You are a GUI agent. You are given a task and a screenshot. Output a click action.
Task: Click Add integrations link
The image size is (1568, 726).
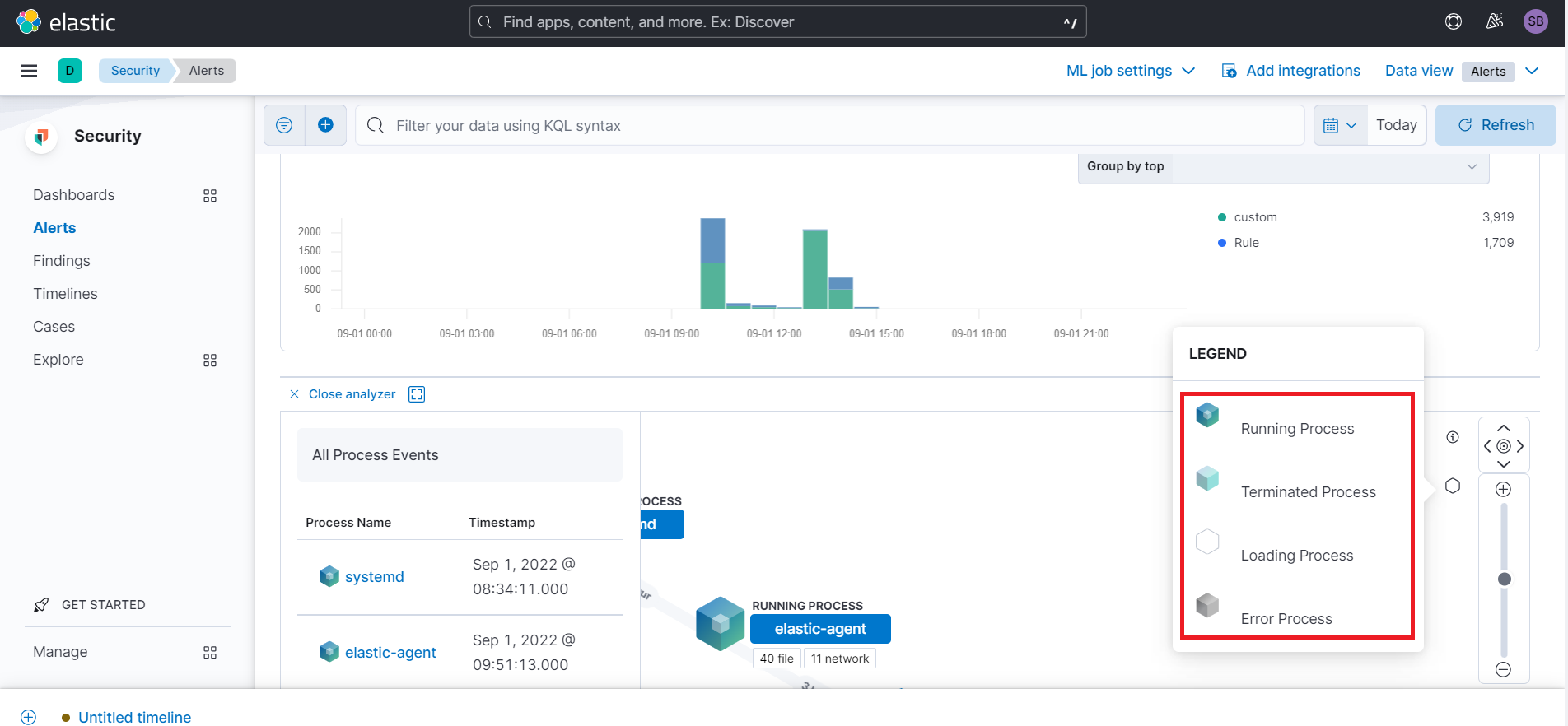pyautogui.click(x=1290, y=71)
